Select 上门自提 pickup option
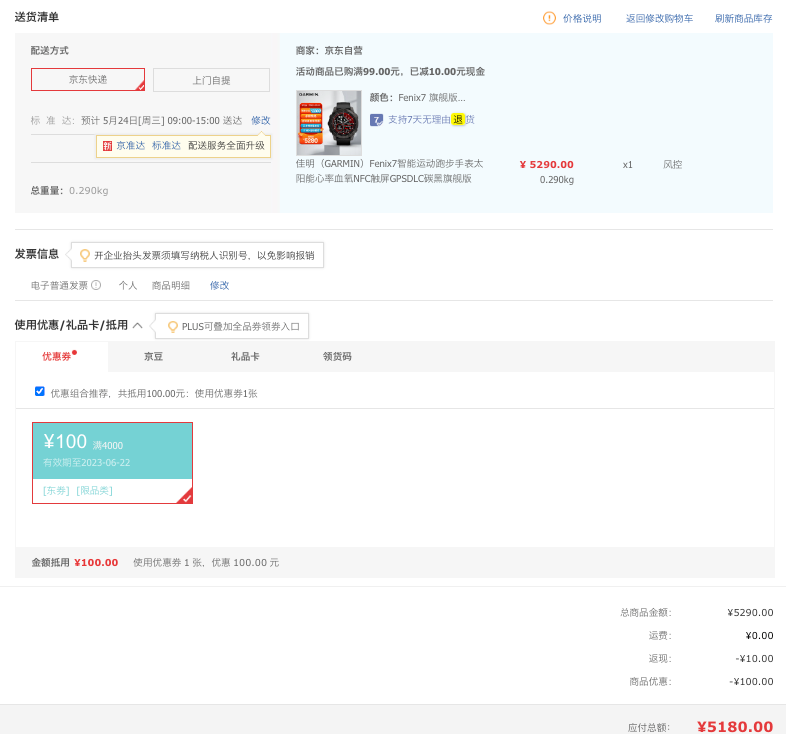Screen dimensions: 786x734 tap(212, 80)
